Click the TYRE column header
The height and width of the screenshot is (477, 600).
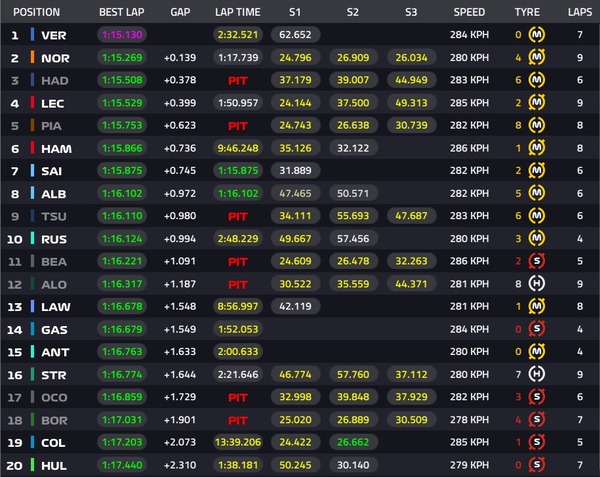[526, 12]
